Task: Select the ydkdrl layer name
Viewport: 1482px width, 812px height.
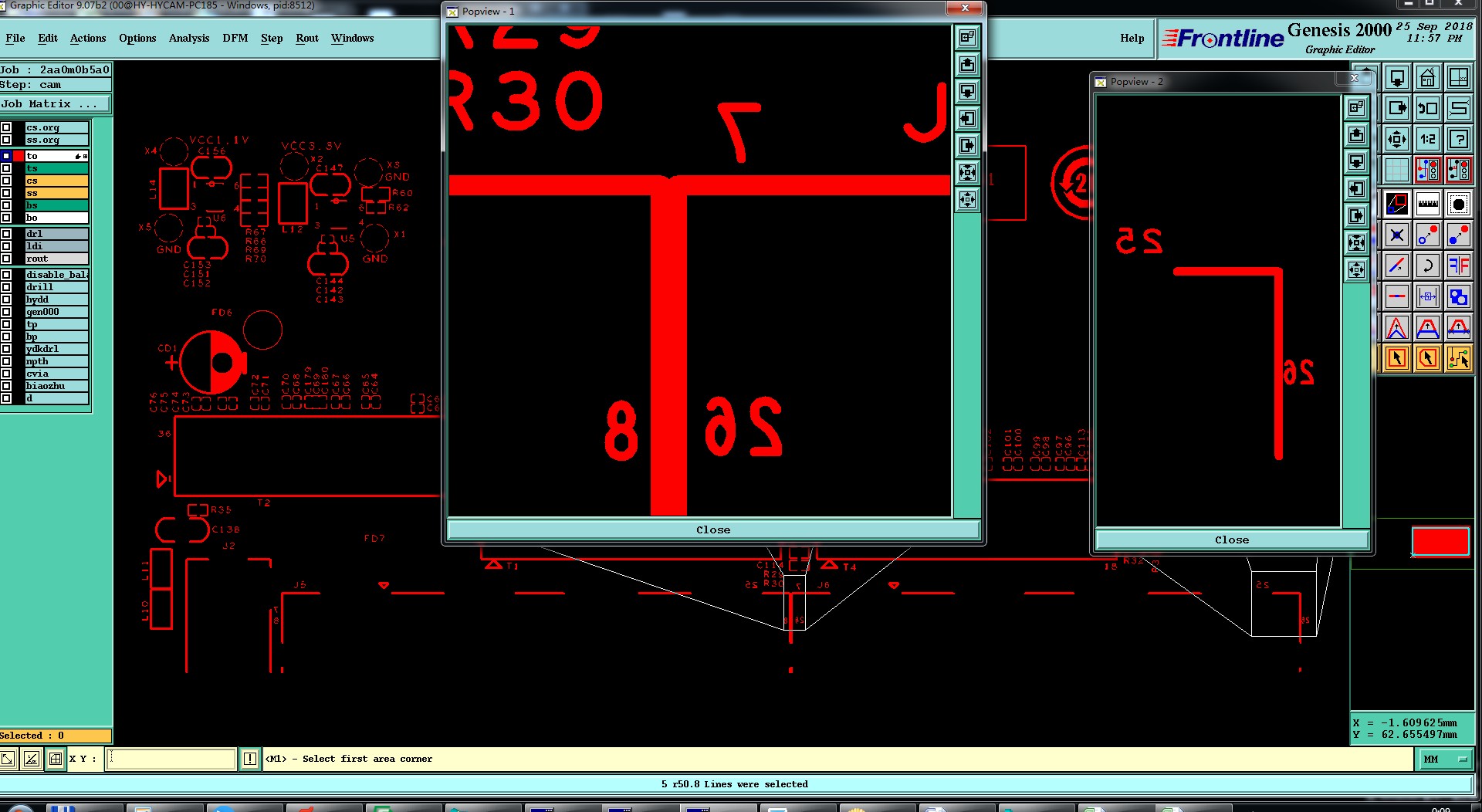Action: click(x=57, y=349)
